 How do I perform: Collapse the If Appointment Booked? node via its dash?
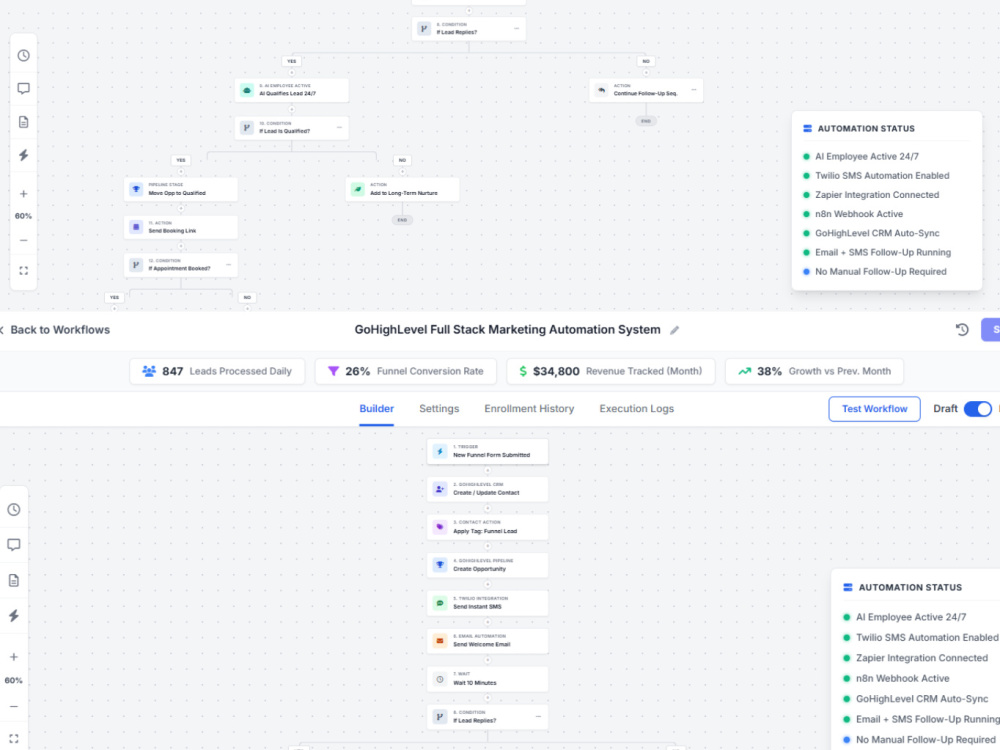tap(228, 265)
